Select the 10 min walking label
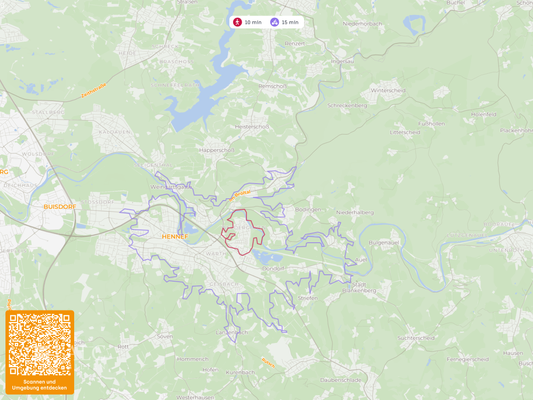Viewport: 533px width, 400px height. tap(253, 22)
